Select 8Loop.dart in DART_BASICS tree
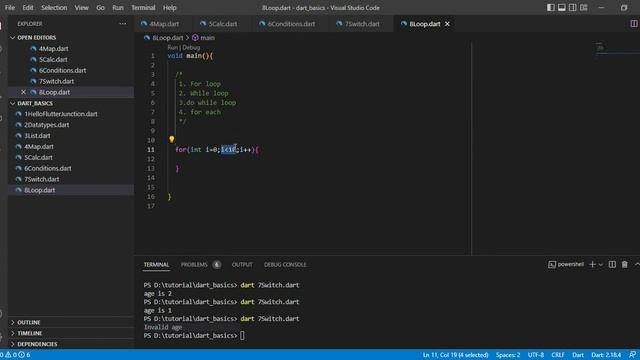This screenshot has width=640, height=360. 71,190
